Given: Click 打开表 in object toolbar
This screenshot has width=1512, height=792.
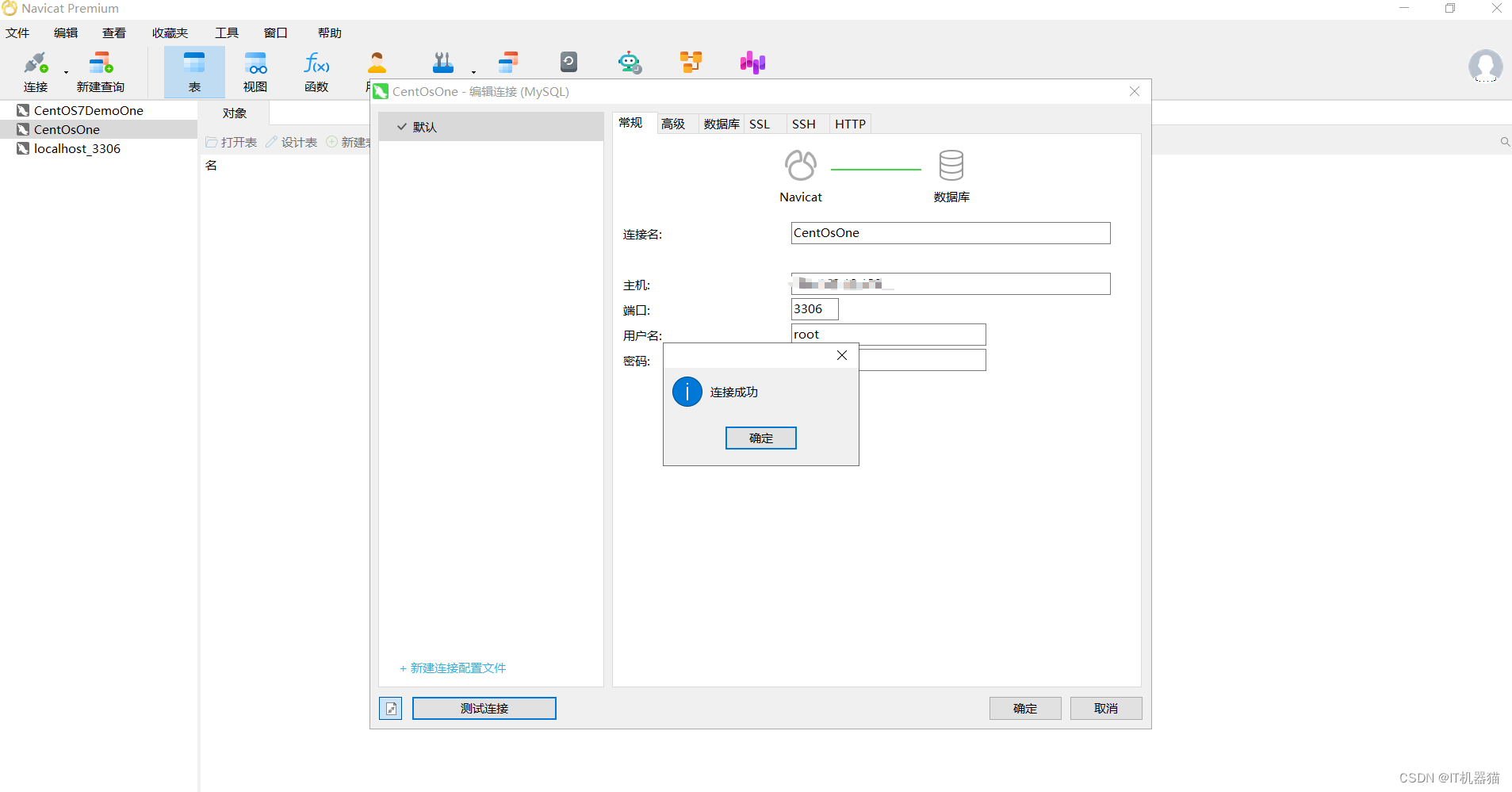Looking at the screenshot, I should [x=232, y=143].
